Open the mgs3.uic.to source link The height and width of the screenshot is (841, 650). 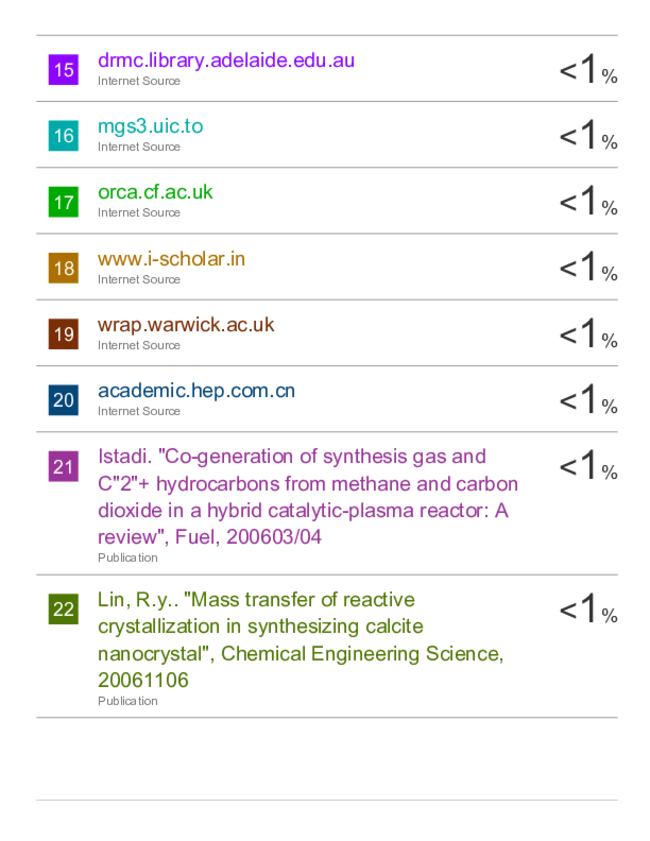[150, 127]
